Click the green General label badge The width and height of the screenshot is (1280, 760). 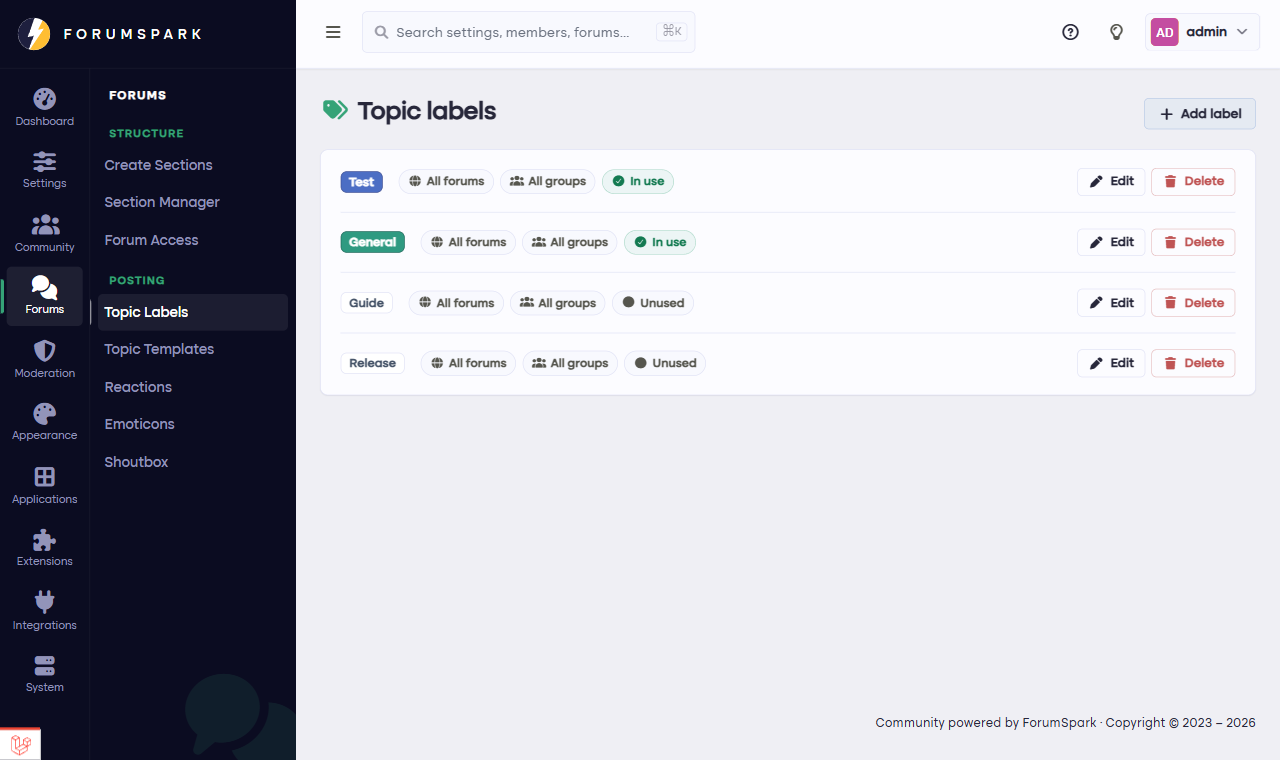pyautogui.click(x=373, y=242)
